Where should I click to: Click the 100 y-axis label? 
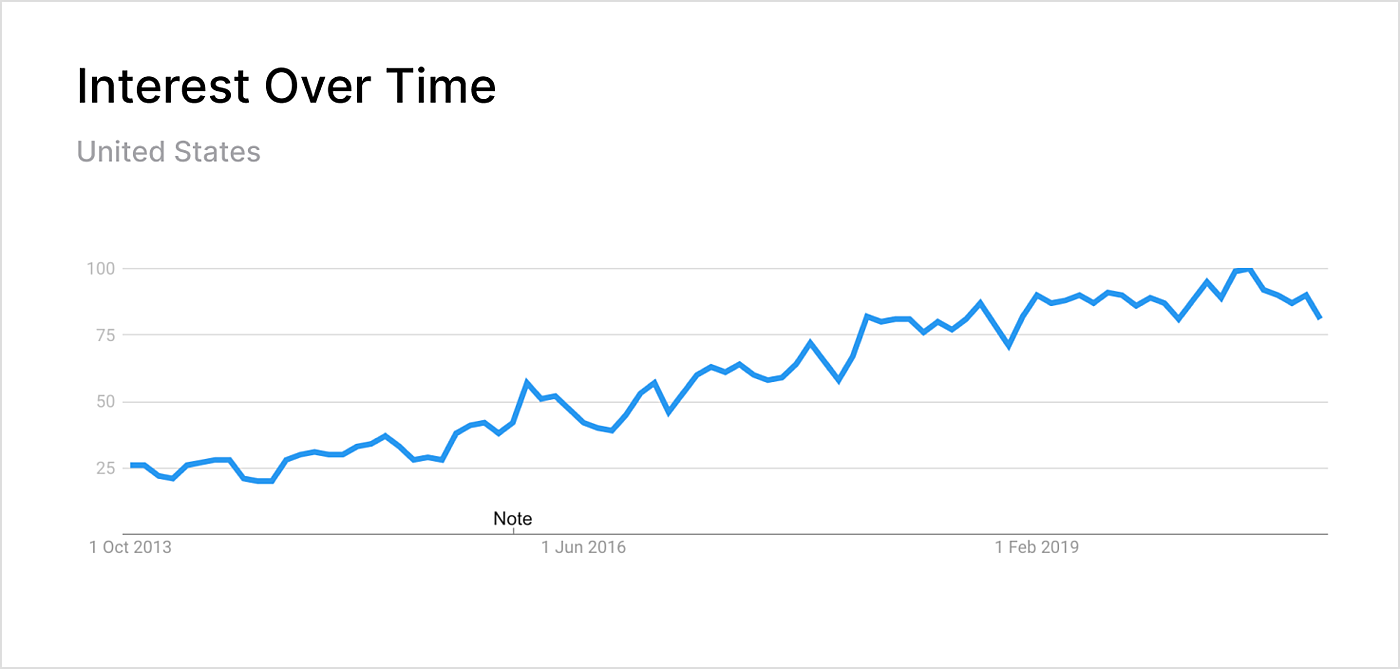tap(101, 269)
